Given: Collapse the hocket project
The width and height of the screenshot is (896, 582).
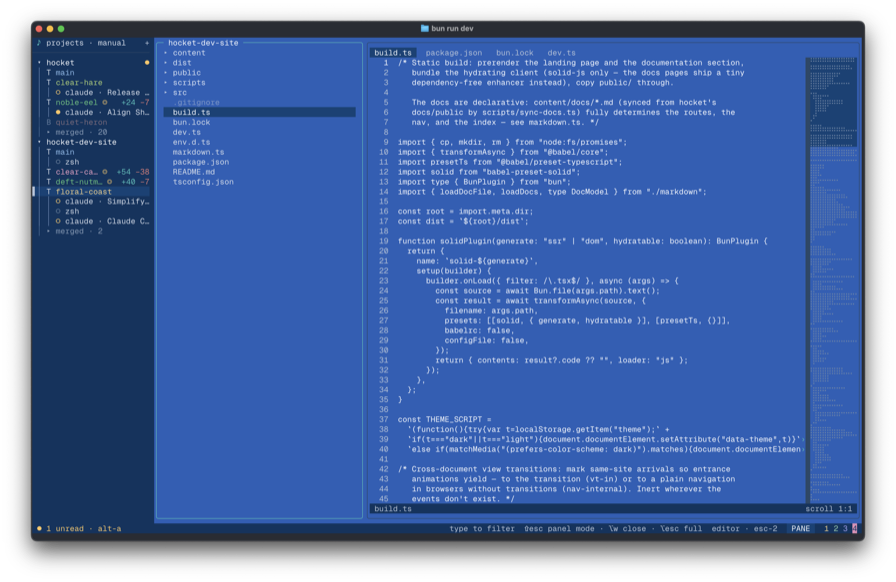Looking at the screenshot, I should [x=39, y=62].
